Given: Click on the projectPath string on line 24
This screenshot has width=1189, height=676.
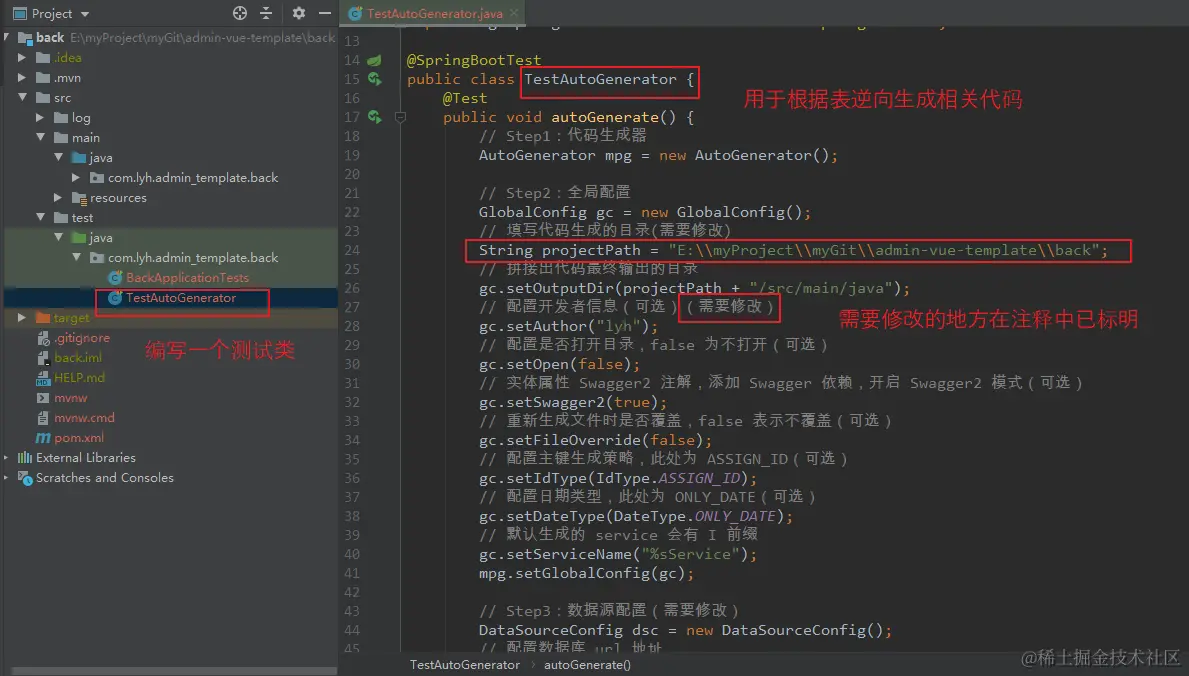Looking at the screenshot, I should click(x=883, y=250).
